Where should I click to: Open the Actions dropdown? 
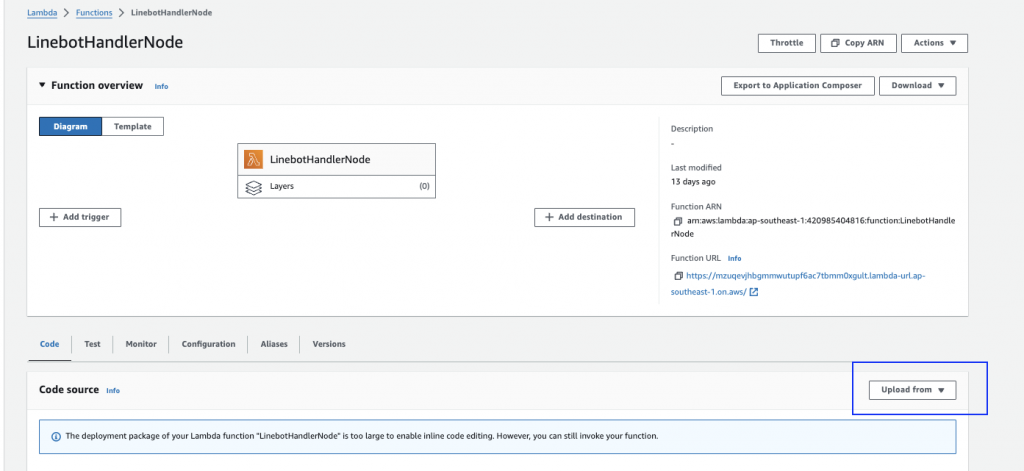point(934,43)
